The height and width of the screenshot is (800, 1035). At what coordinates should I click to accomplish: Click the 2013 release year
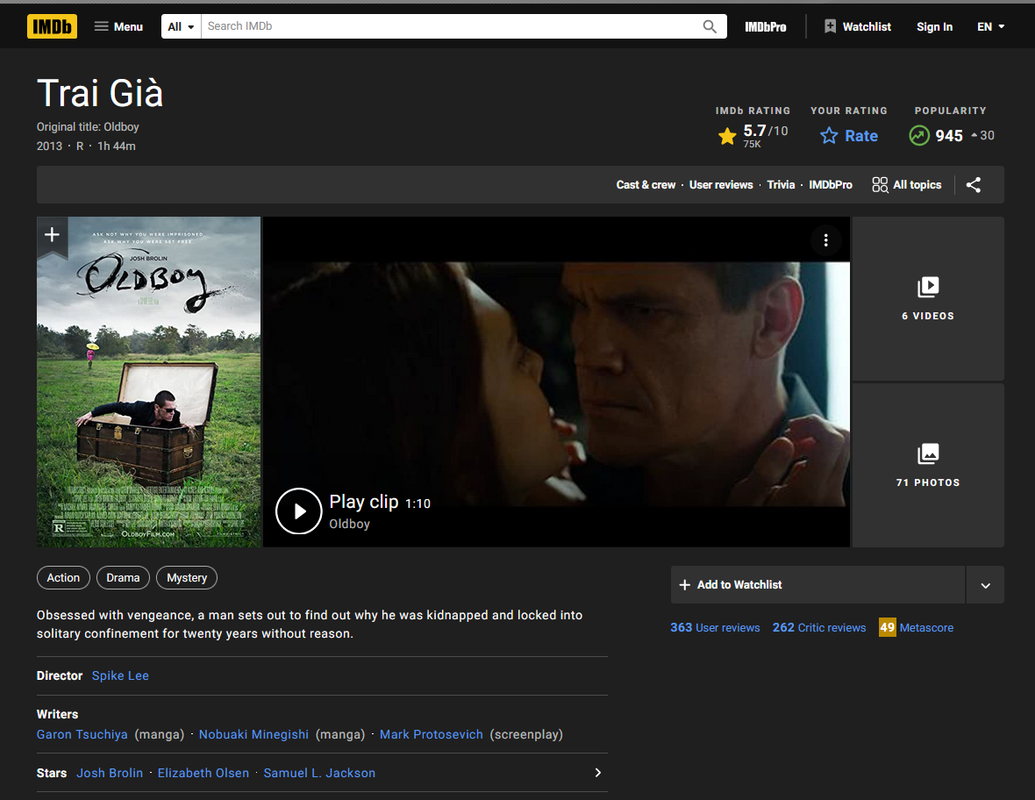click(x=50, y=147)
